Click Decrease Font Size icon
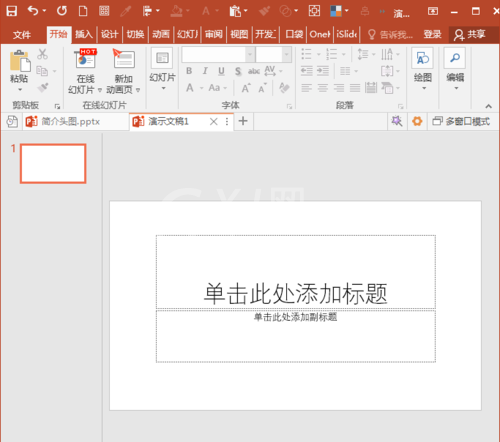This screenshot has height=442, width=500. click(262, 88)
